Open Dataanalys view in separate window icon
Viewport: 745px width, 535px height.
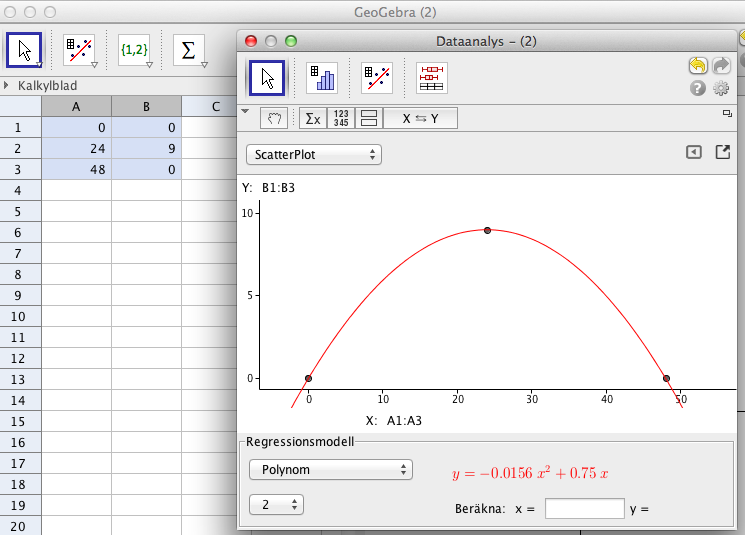tap(727, 114)
